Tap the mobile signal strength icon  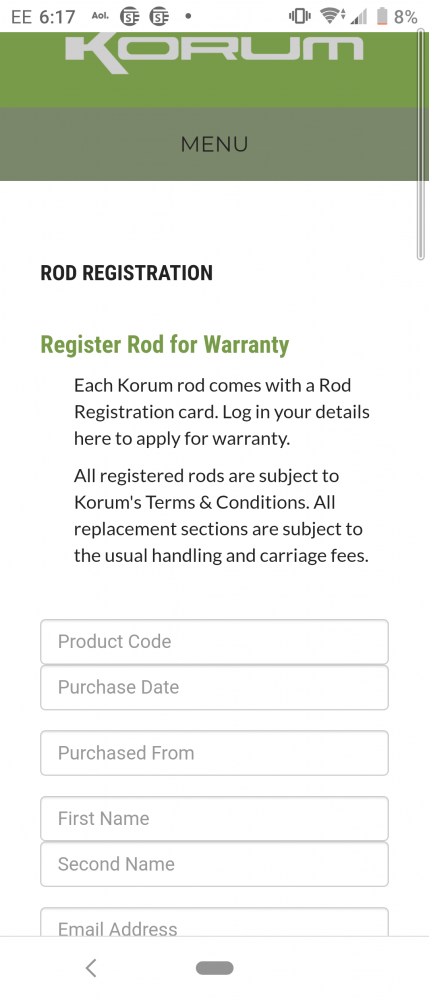[x=360, y=17]
